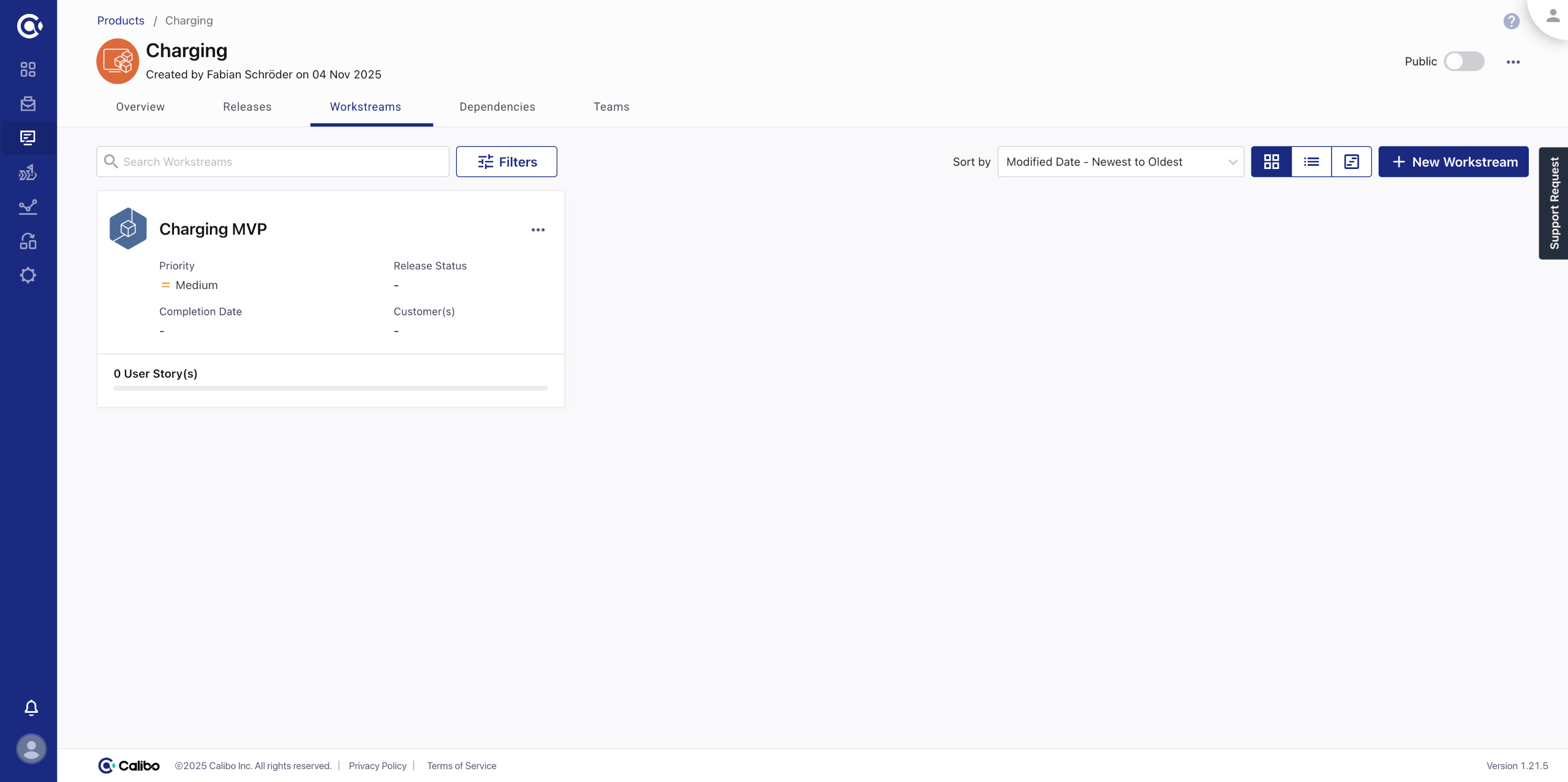
Task: Toggle the Public switch on
Action: 1463,61
